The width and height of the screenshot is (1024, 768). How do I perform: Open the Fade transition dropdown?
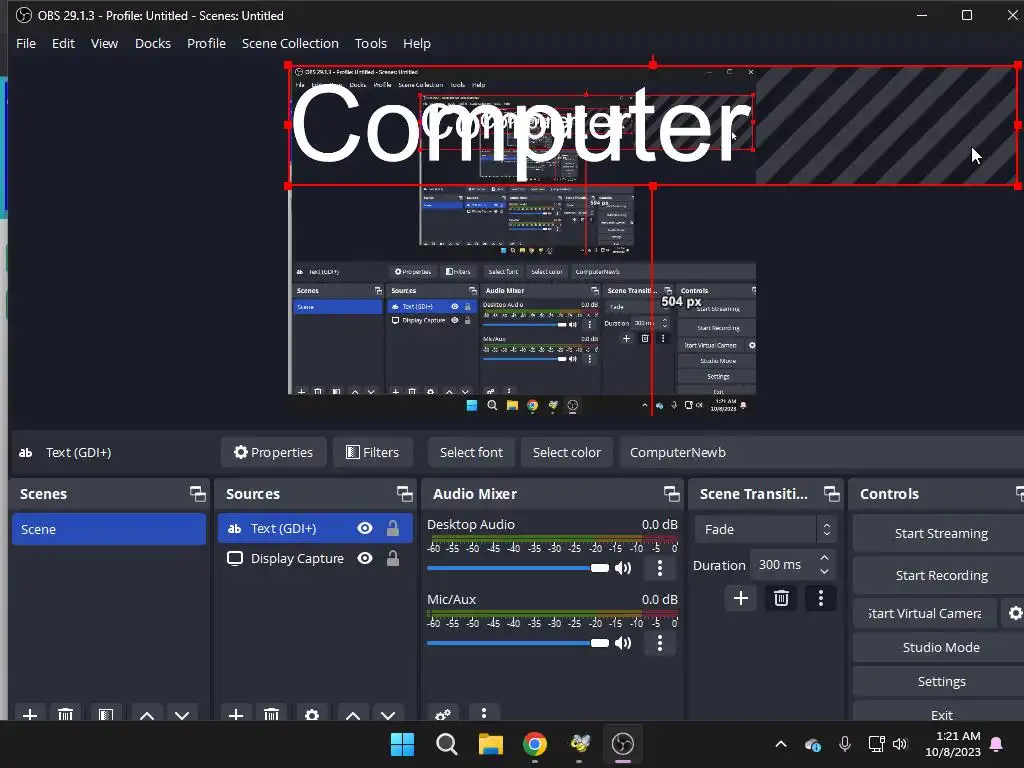[x=765, y=530]
